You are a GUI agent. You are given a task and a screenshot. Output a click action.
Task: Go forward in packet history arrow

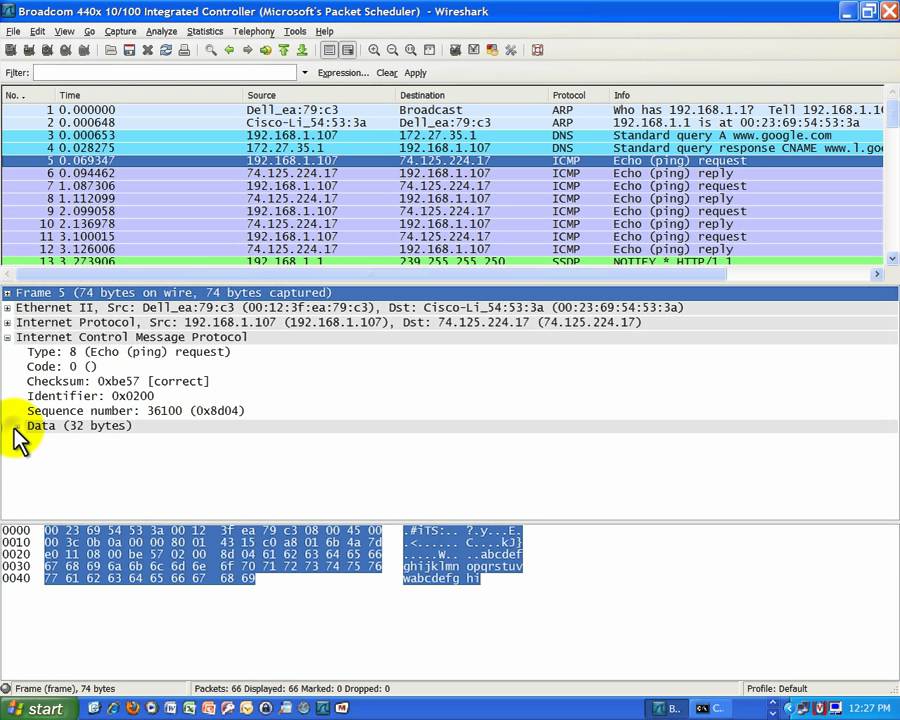pyautogui.click(x=247, y=51)
